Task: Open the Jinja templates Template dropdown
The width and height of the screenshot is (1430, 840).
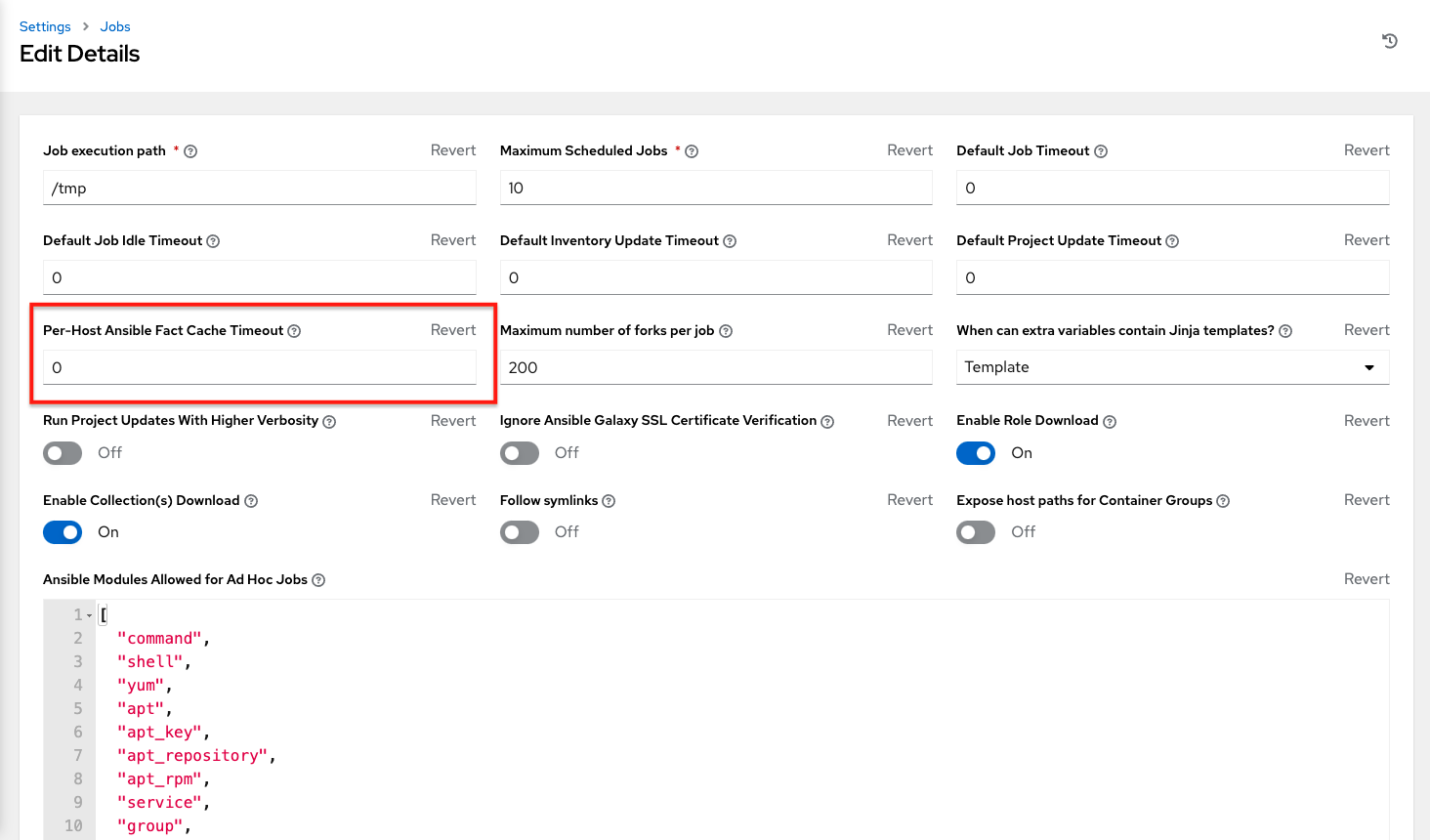Action: (x=1172, y=367)
